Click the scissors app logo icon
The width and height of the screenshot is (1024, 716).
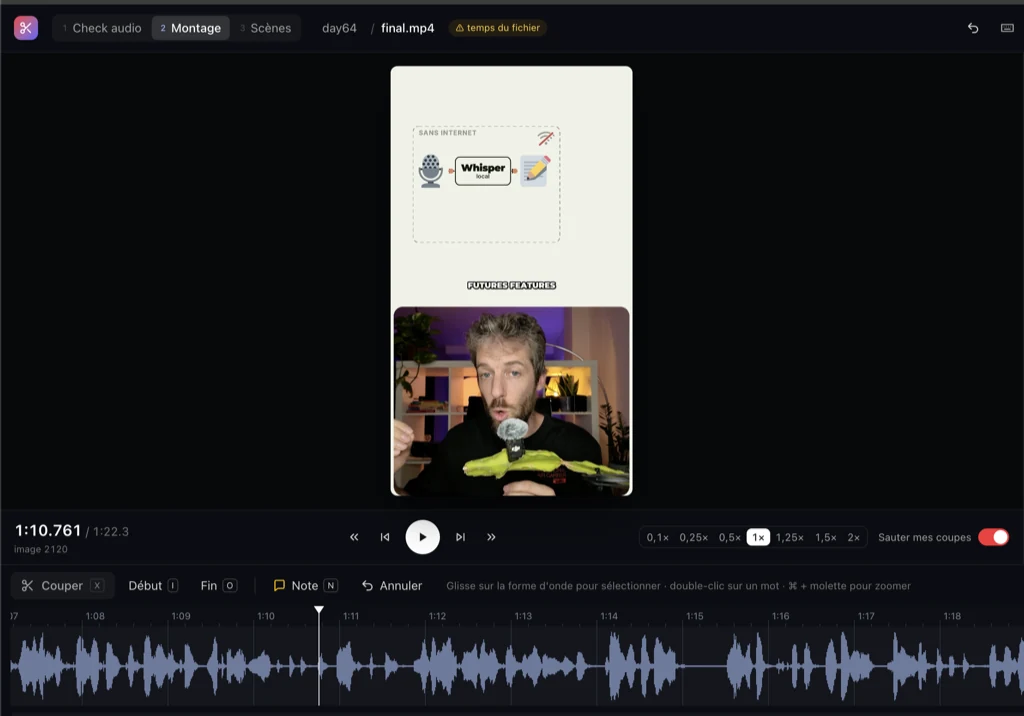click(25, 28)
